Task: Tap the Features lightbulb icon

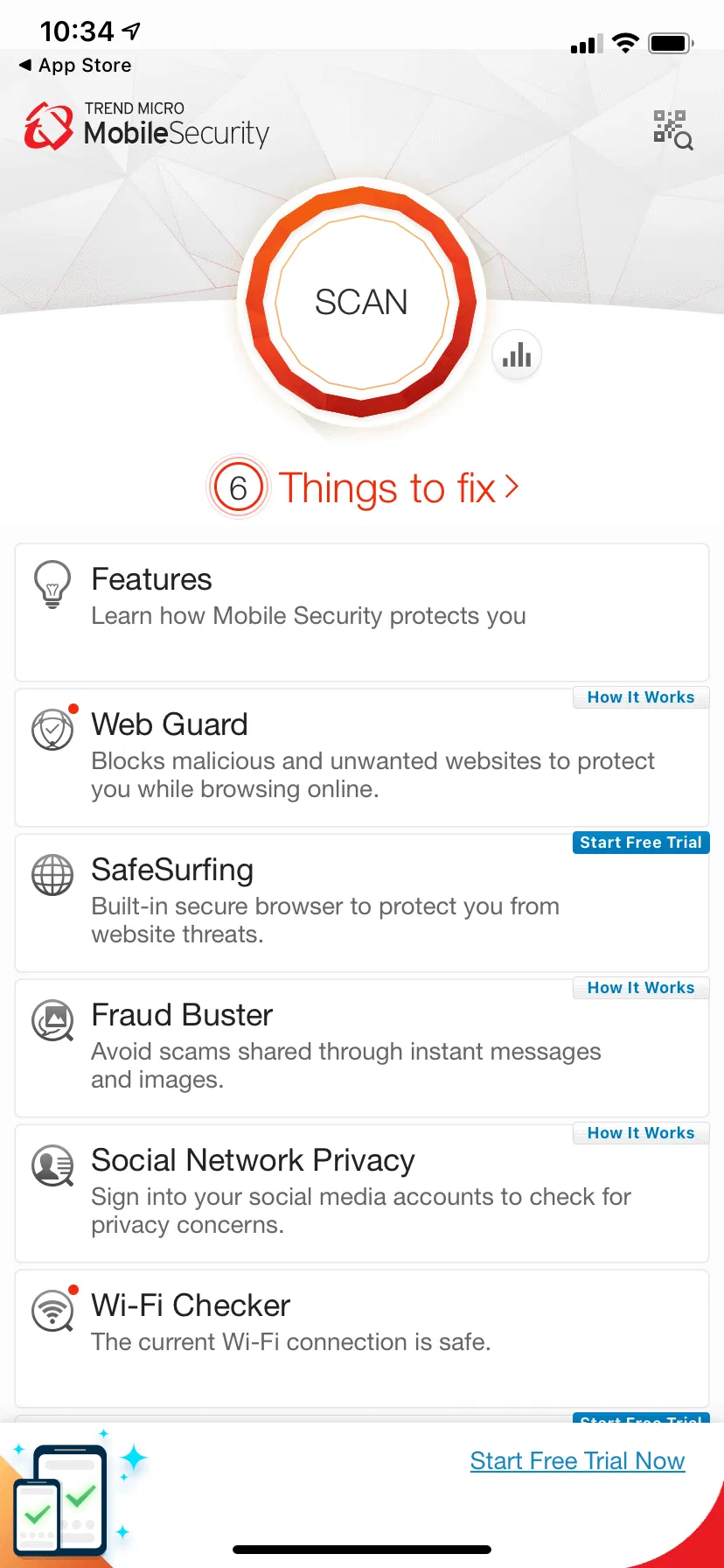Action: 52,584
